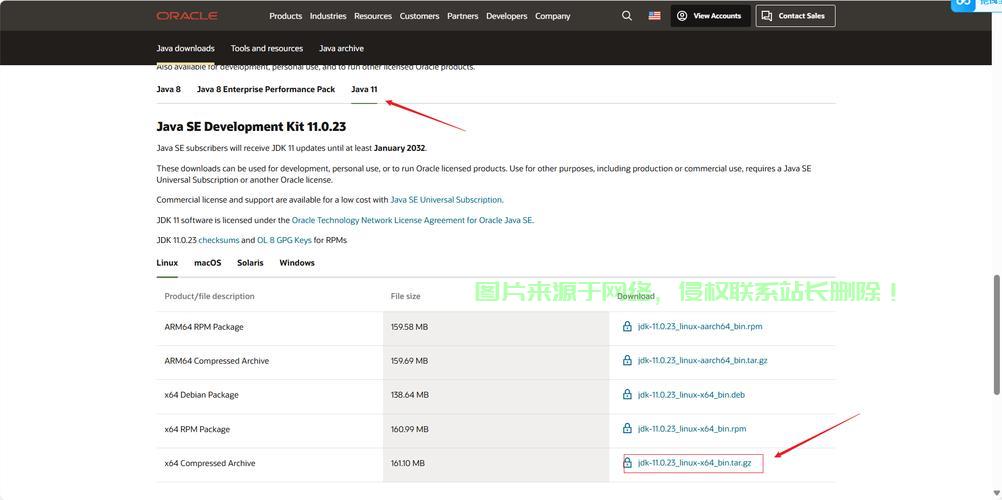
Task: Click the '159.69 MB' file size cell
Action: [x=496, y=361]
